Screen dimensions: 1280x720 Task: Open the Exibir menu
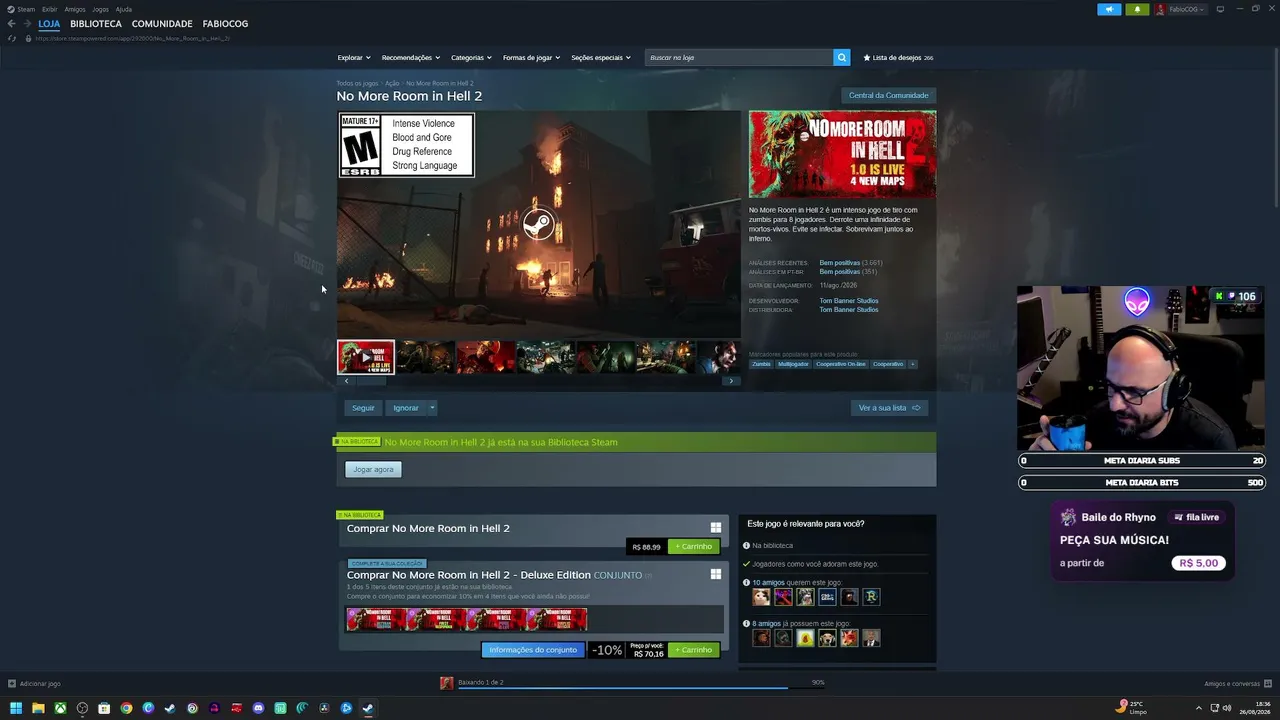click(x=49, y=9)
